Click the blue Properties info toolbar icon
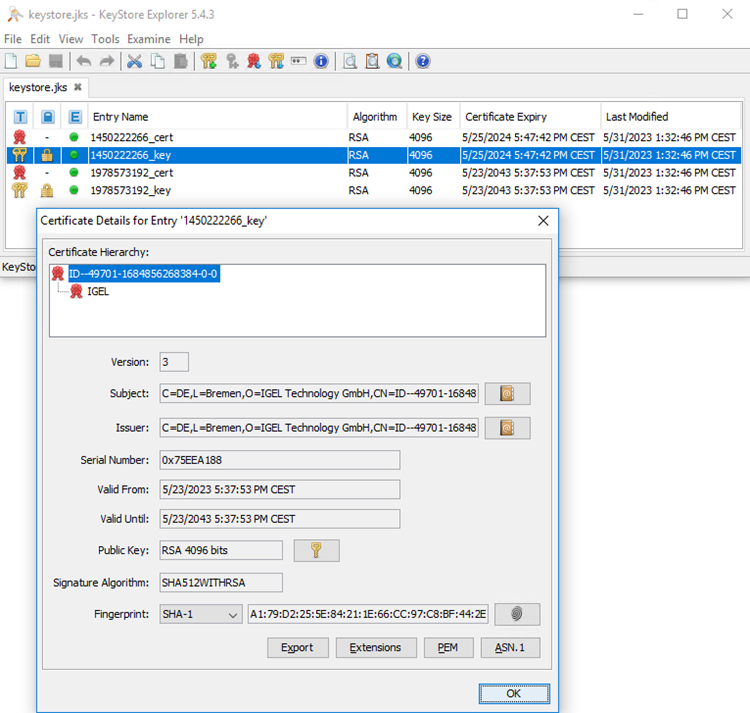This screenshot has height=713, width=750. 321,61
